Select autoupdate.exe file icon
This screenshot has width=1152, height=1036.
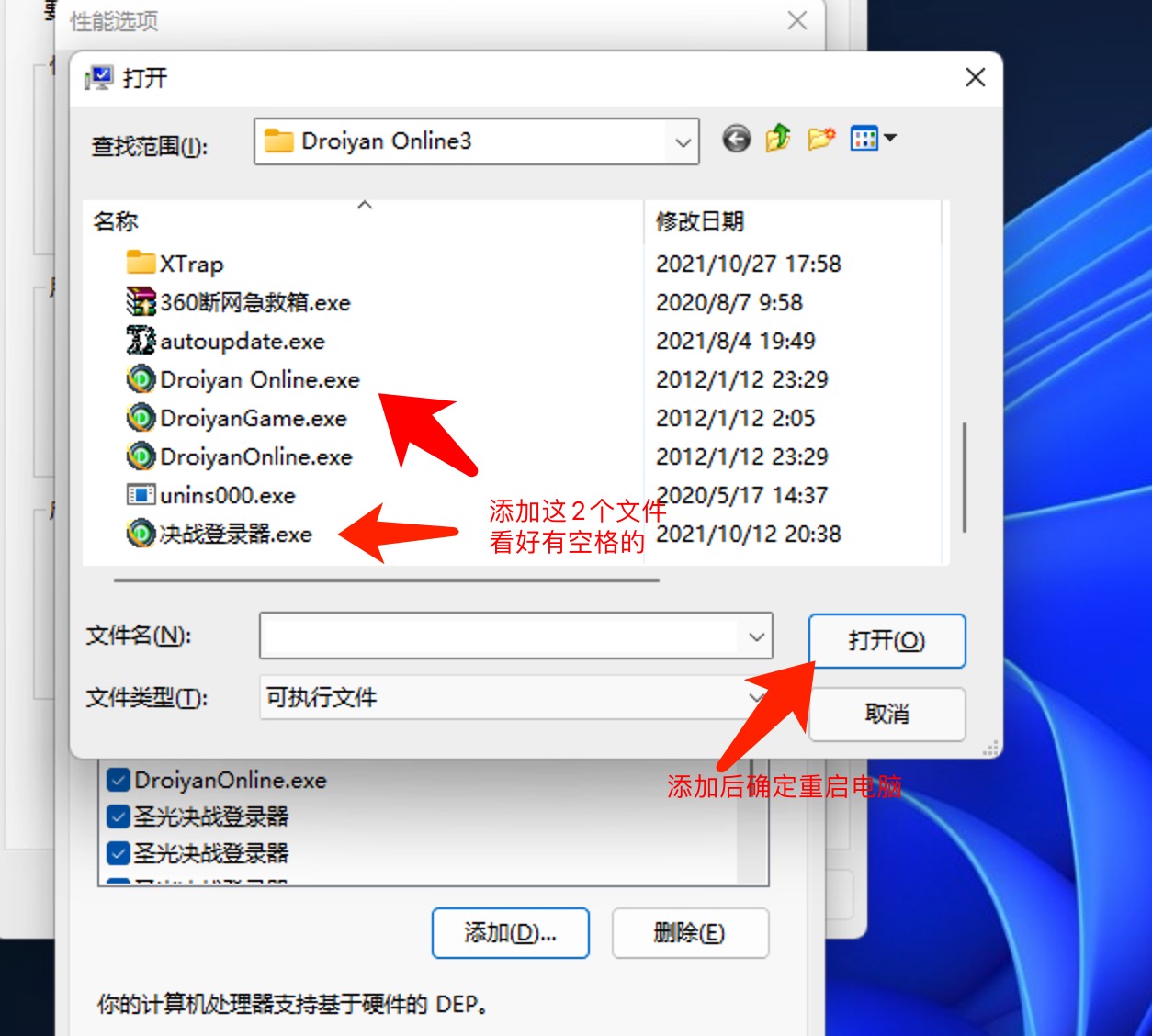click(x=141, y=340)
